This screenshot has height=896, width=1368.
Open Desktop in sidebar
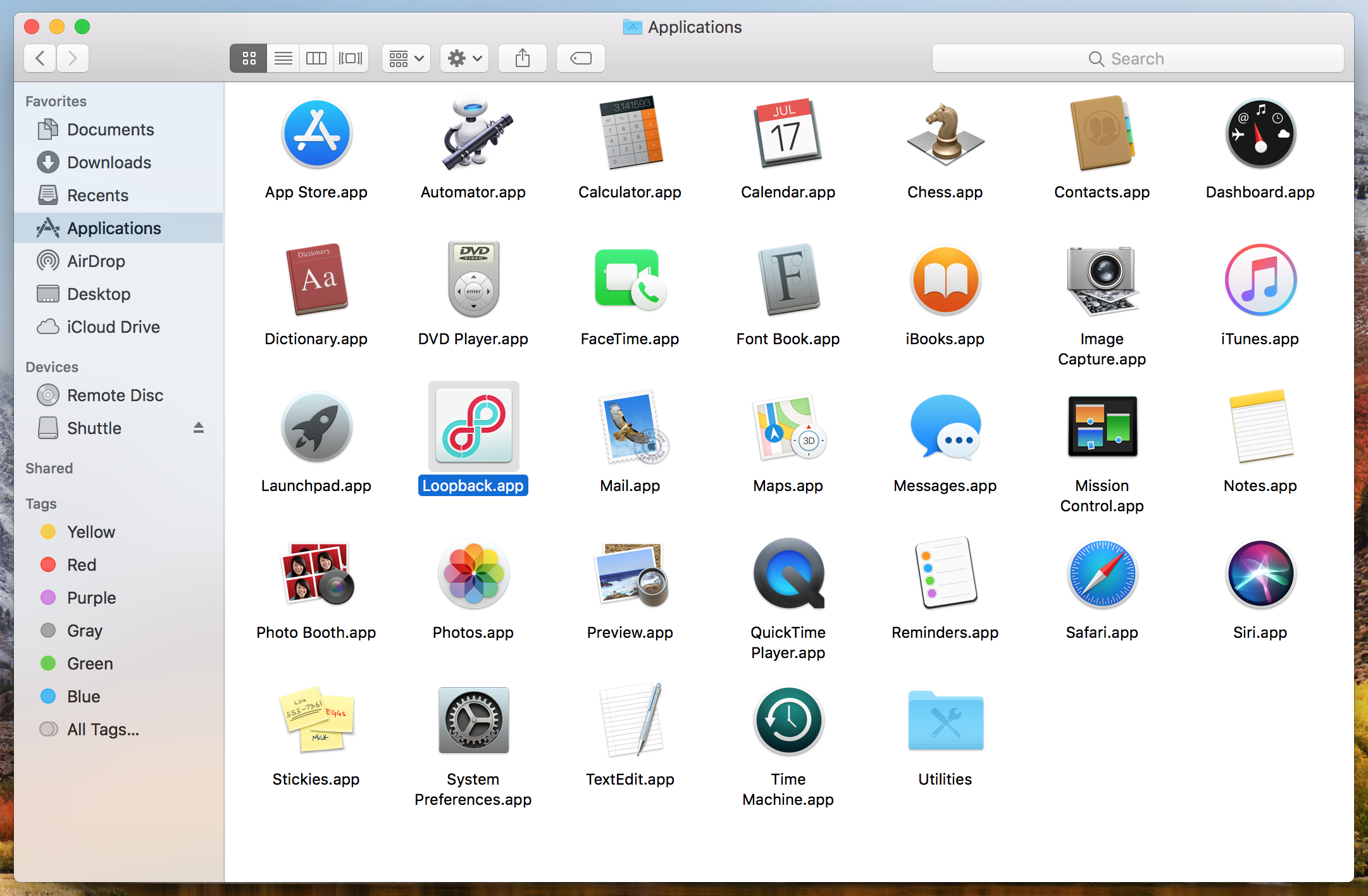[119, 294]
